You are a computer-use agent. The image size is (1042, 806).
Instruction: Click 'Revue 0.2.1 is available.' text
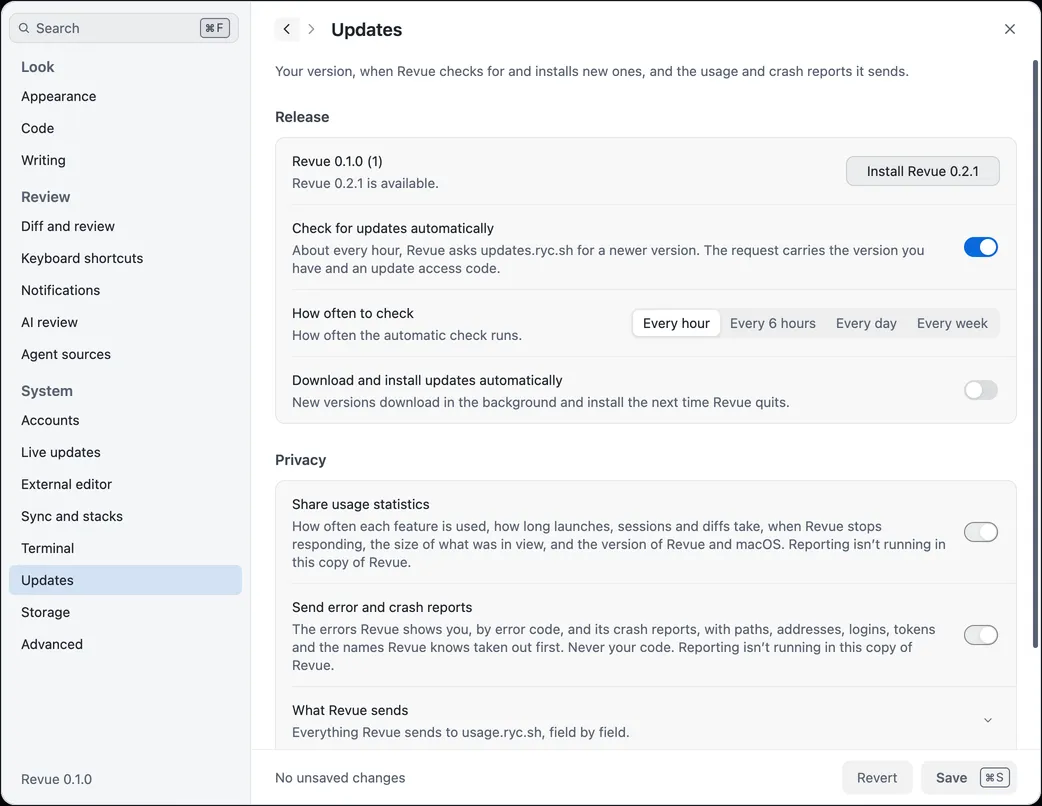click(365, 183)
